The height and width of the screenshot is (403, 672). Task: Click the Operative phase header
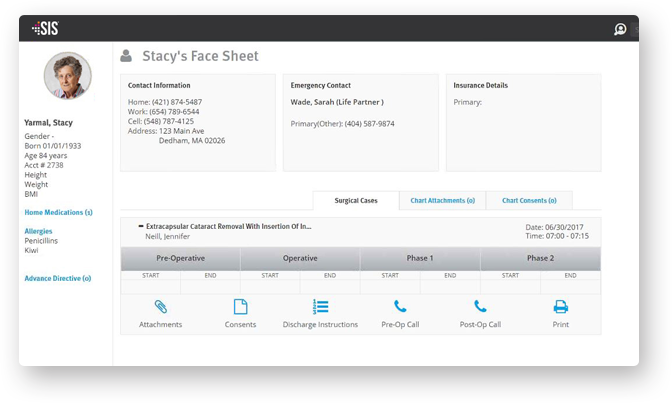300,259
